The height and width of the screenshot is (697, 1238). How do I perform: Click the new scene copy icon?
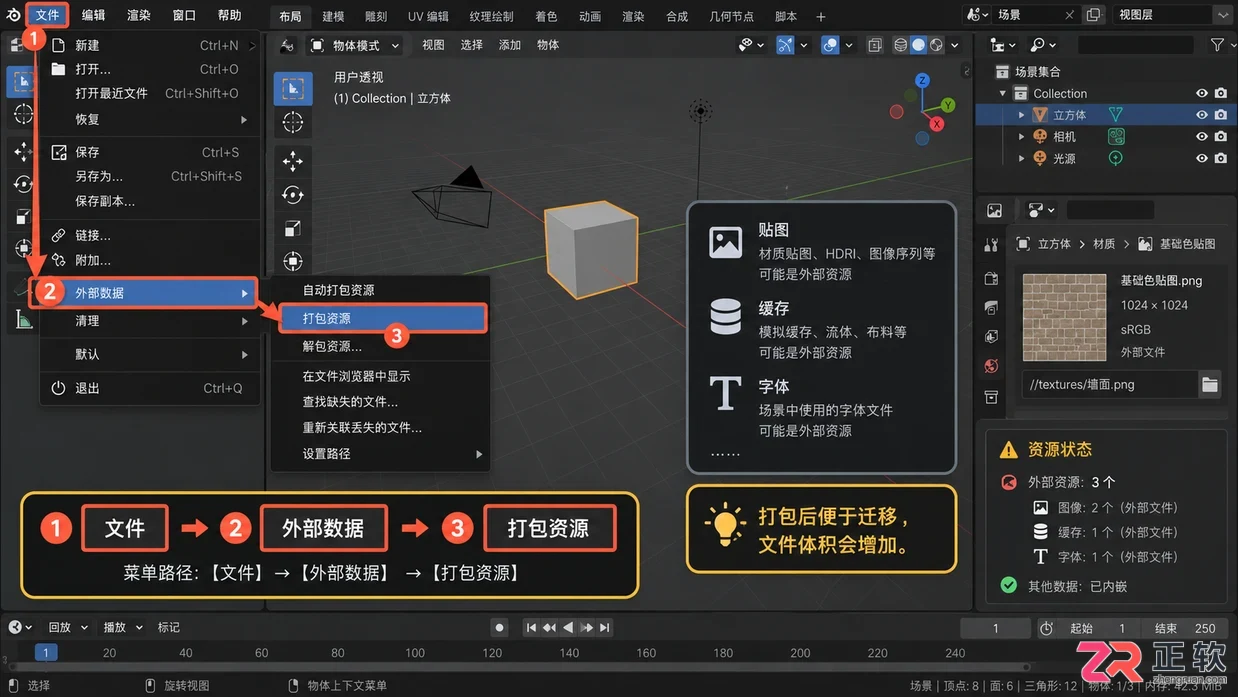[x=1093, y=15]
